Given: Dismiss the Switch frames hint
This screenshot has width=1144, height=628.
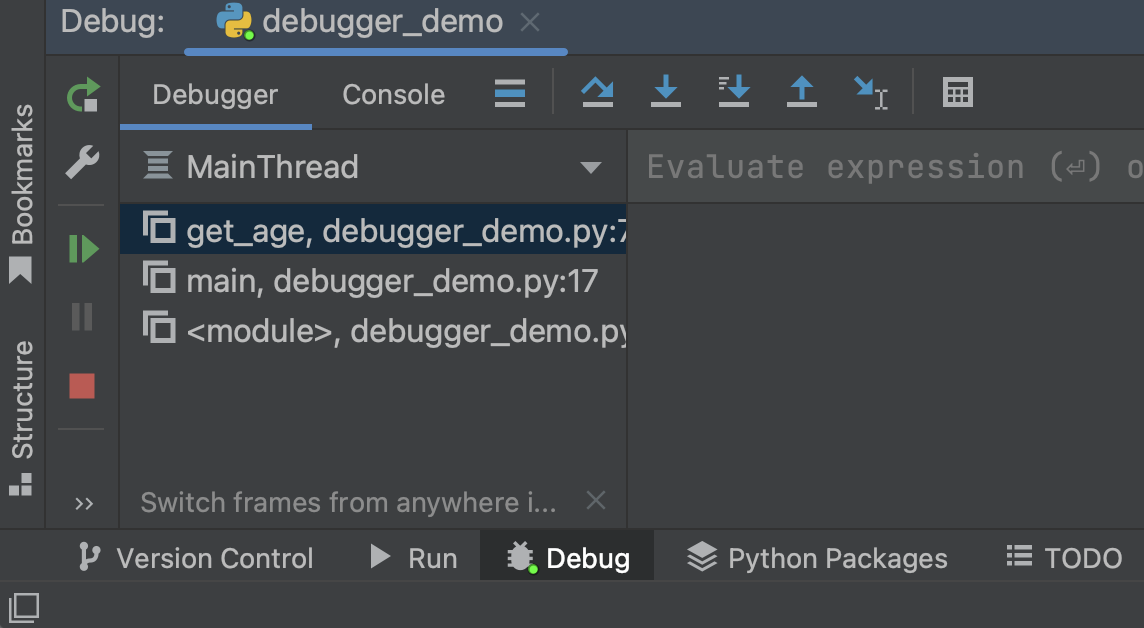Looking at the screenshot, I should tap(595, 500).
